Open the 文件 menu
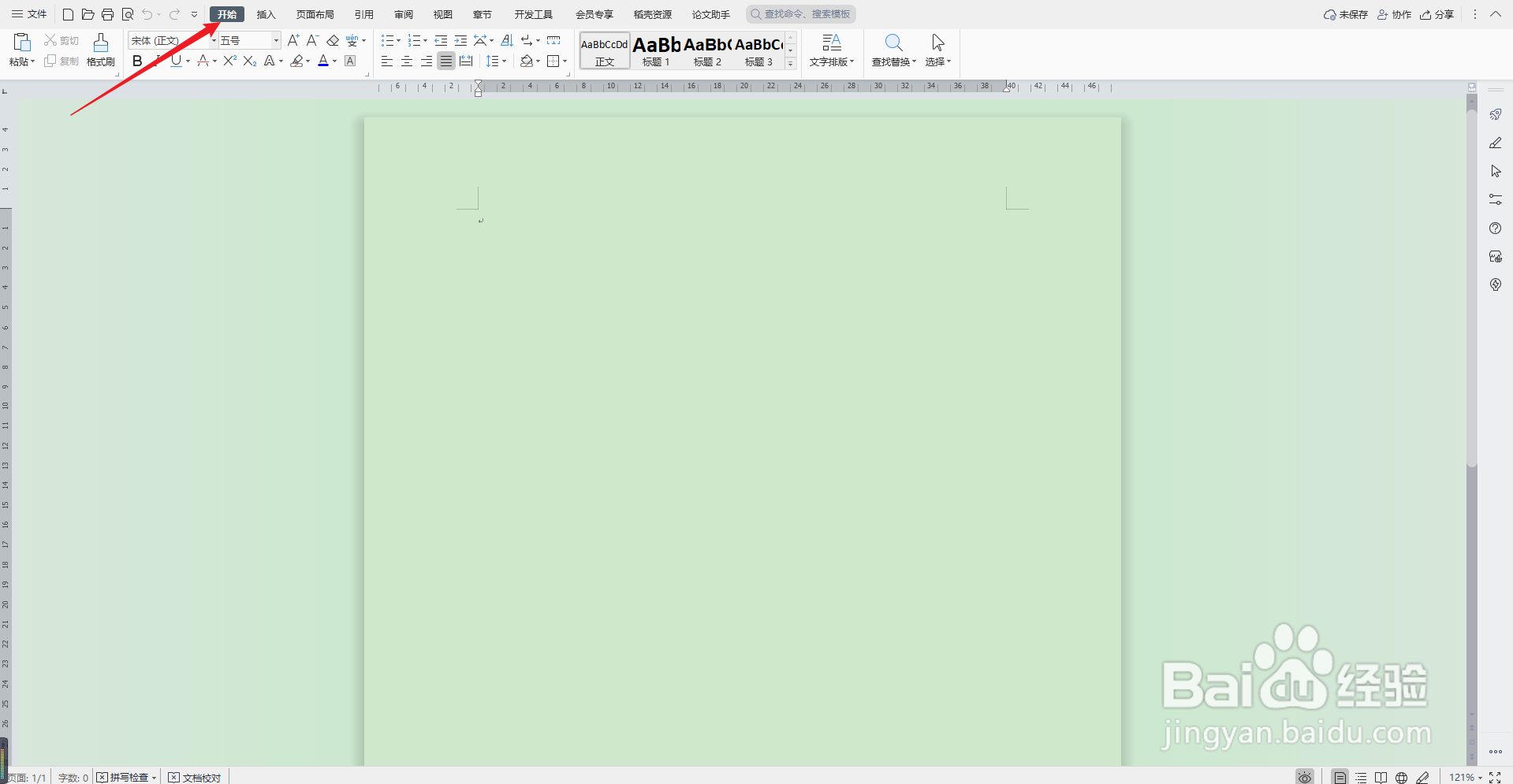Screen dimensions: 1513x784 pyautogui.click(x=29, y=14)
